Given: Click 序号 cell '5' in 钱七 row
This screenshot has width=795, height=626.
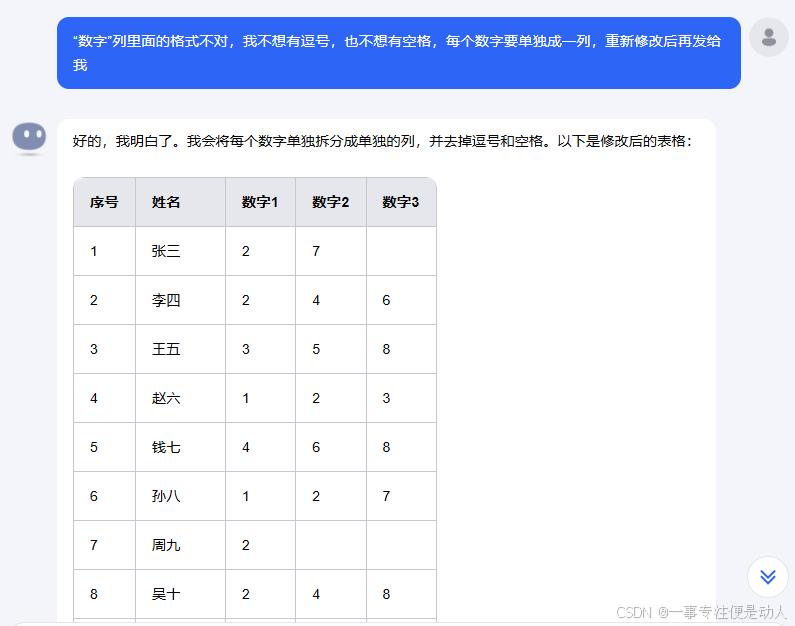Looking at the screenshot, I should 104,447.
